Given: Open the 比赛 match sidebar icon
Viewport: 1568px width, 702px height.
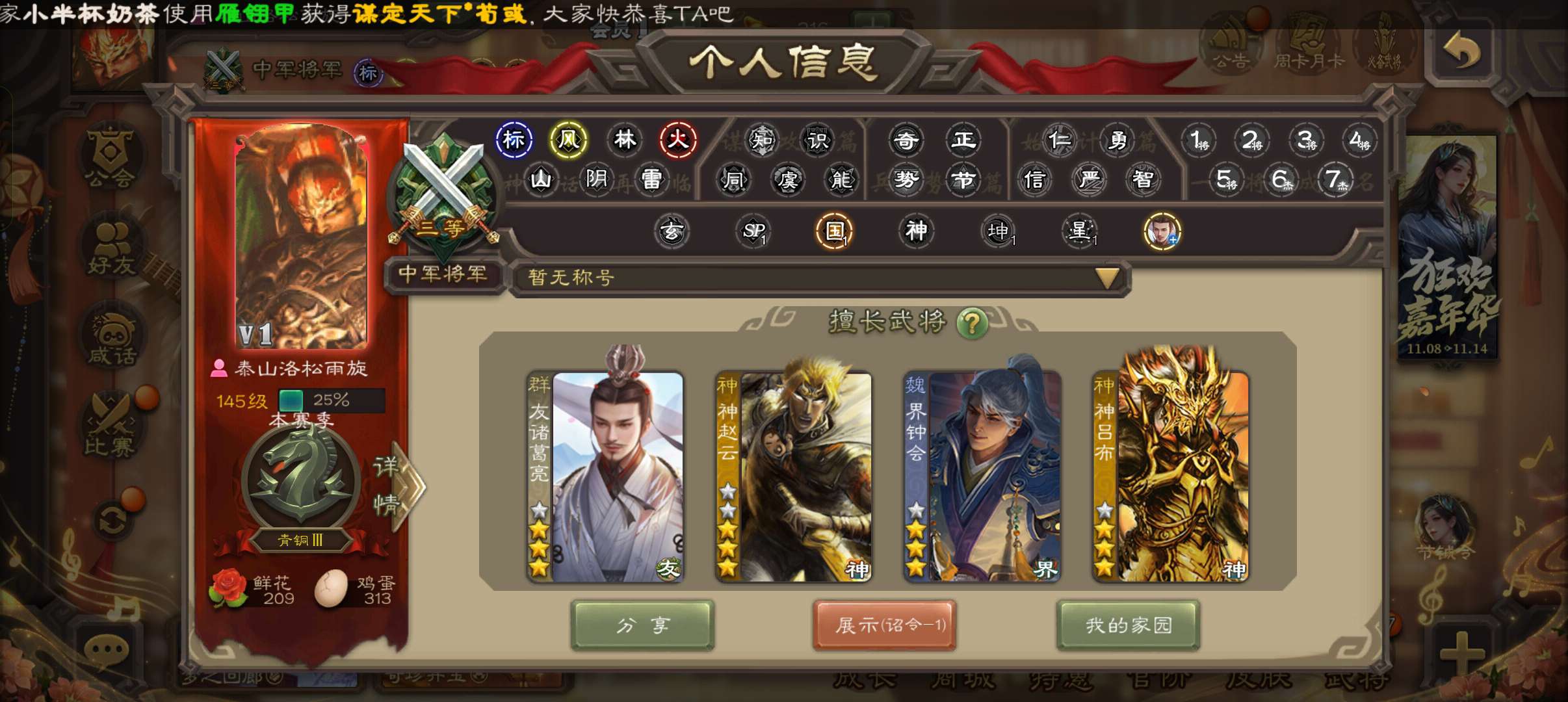Looking at the screenshot, I should (111, 426).
